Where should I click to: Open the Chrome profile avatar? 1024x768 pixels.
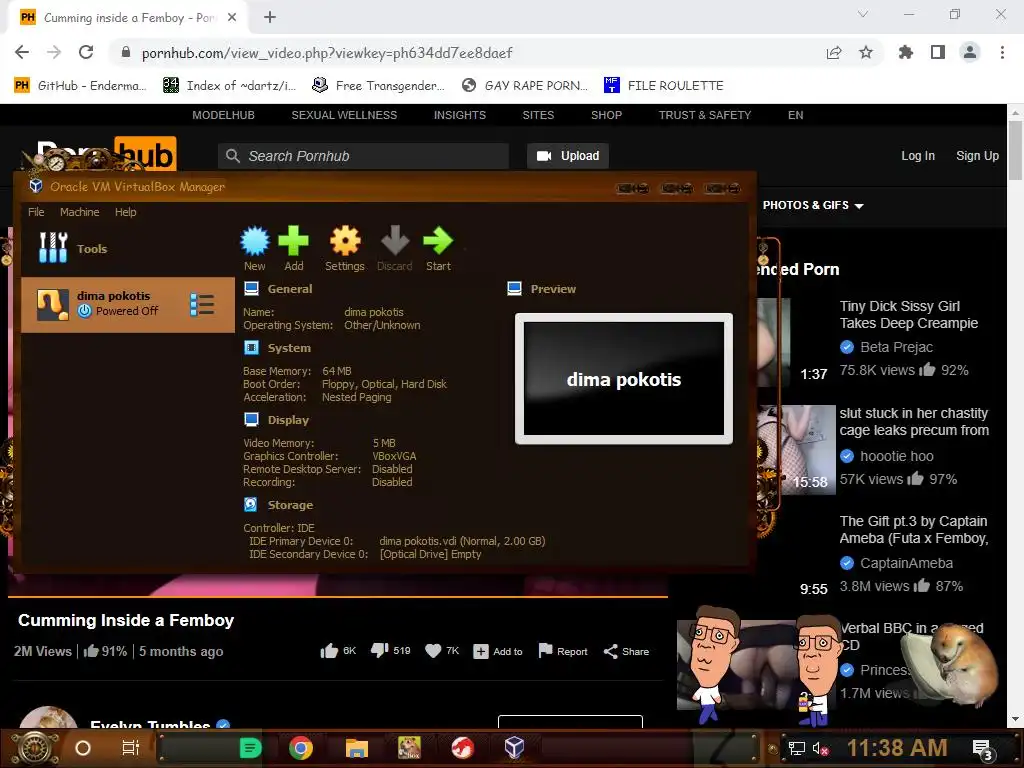(x=970, y=52)
